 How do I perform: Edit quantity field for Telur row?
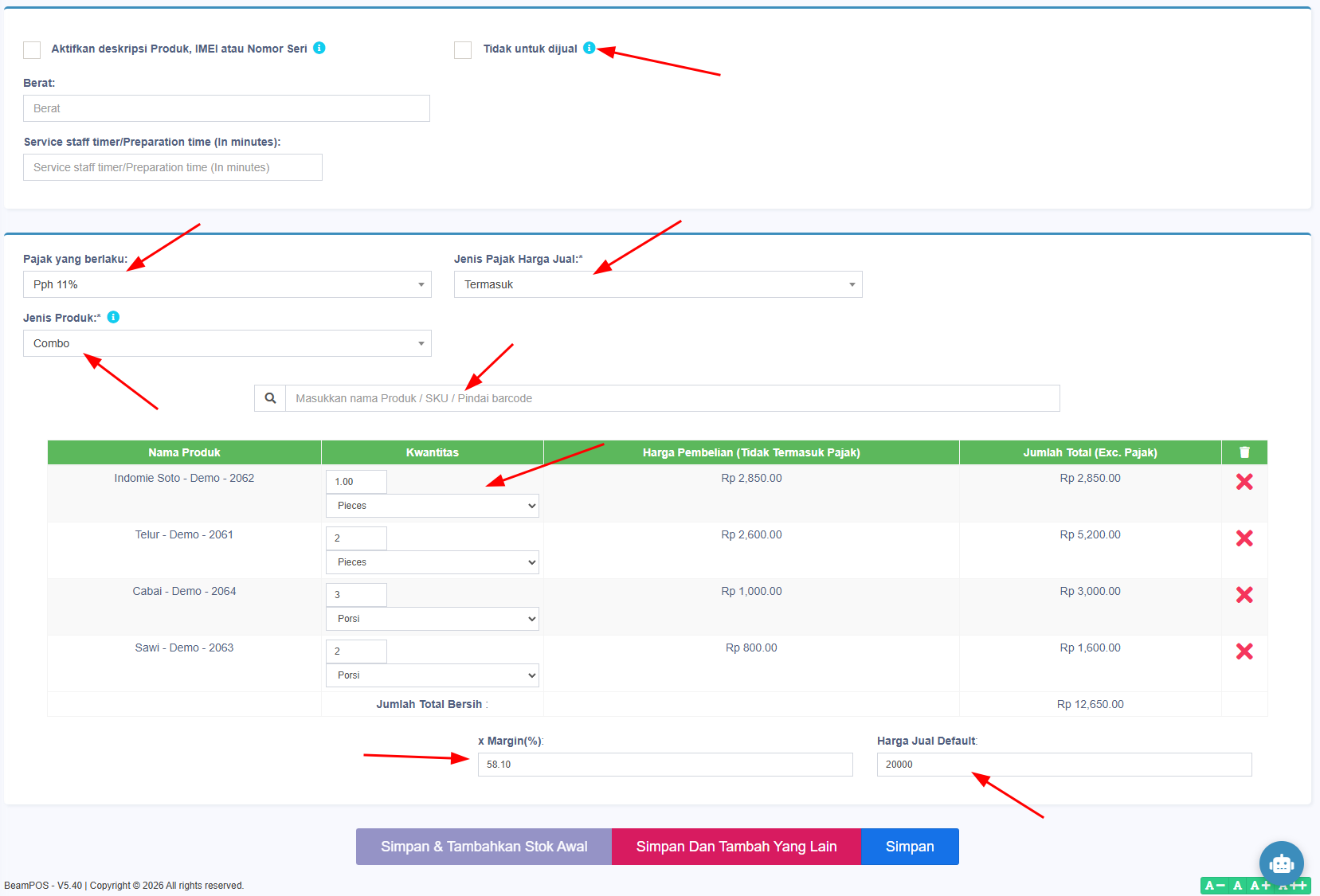coord(356,538)
